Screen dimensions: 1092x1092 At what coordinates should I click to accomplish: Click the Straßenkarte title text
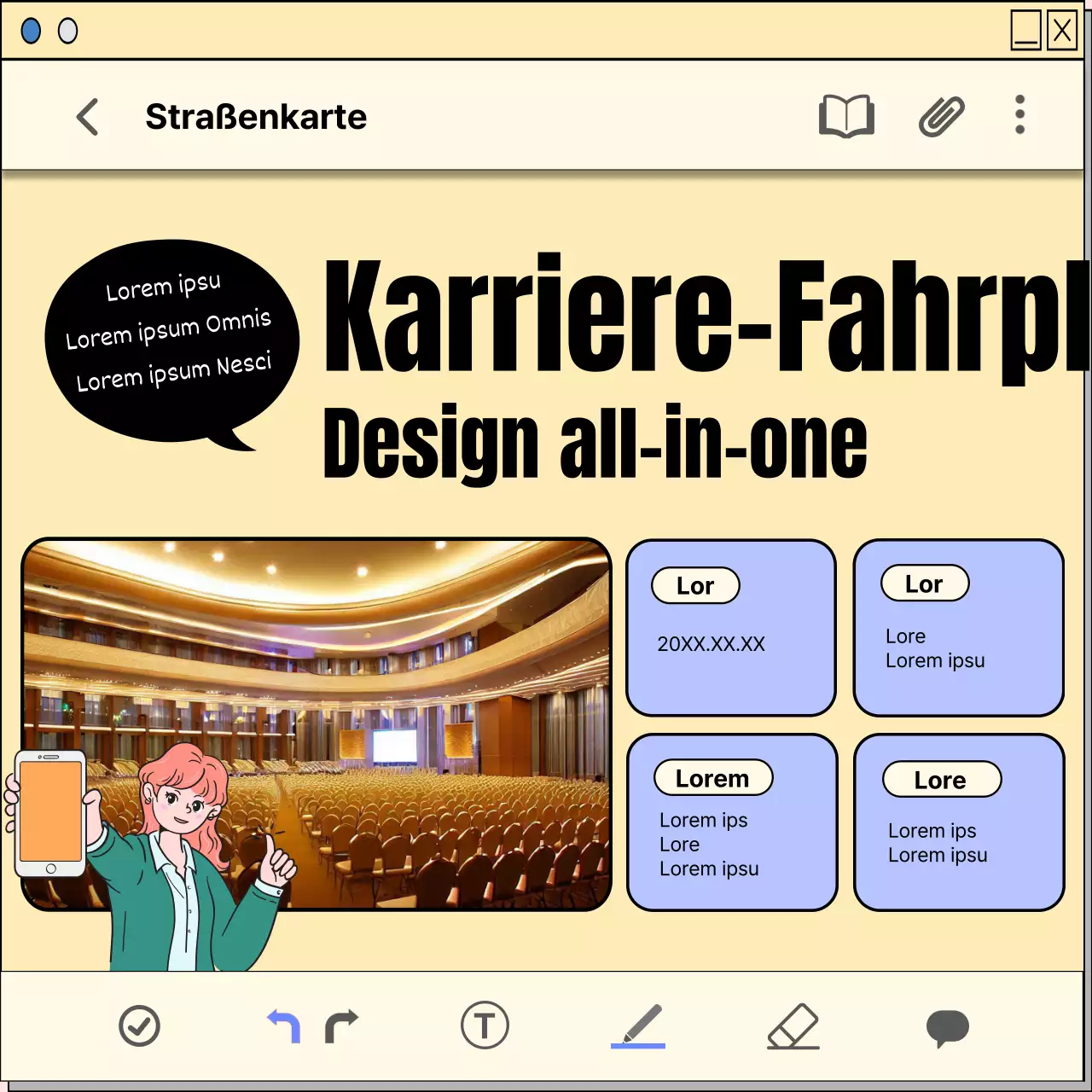[x=257, y=117]
